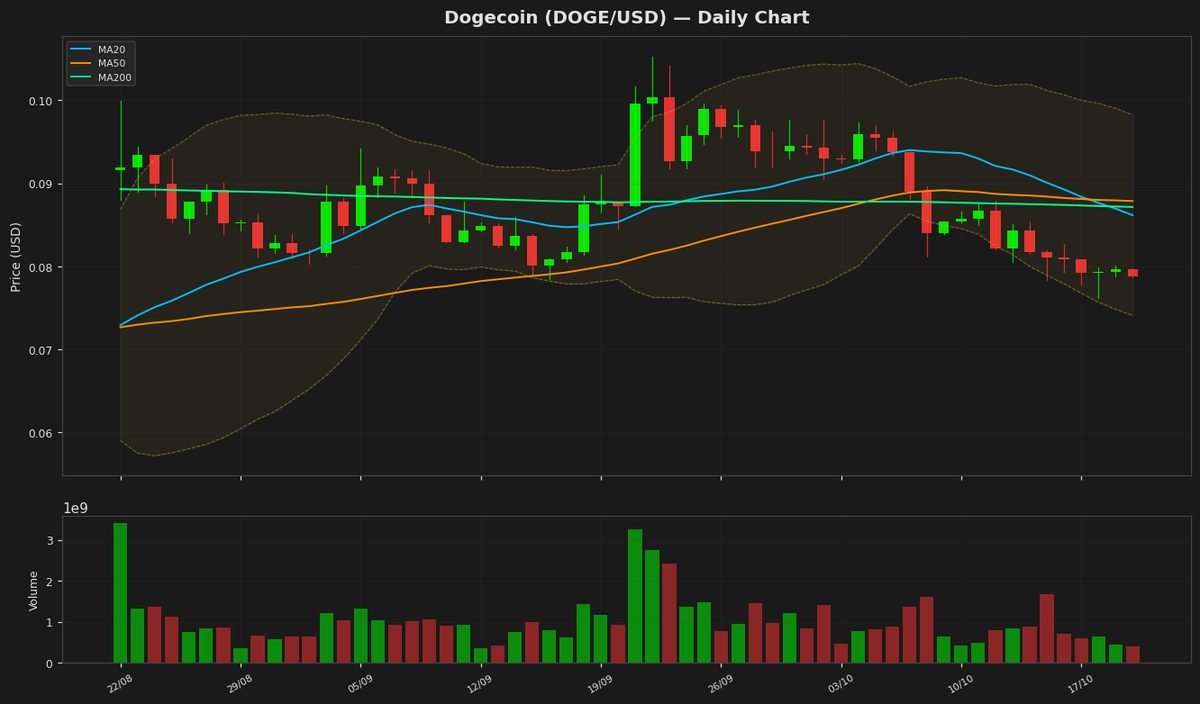The height and width of the screenshot is (704, 1200).
Task: Click the volume axis tick "2"
Action: [x=50, y=581]
